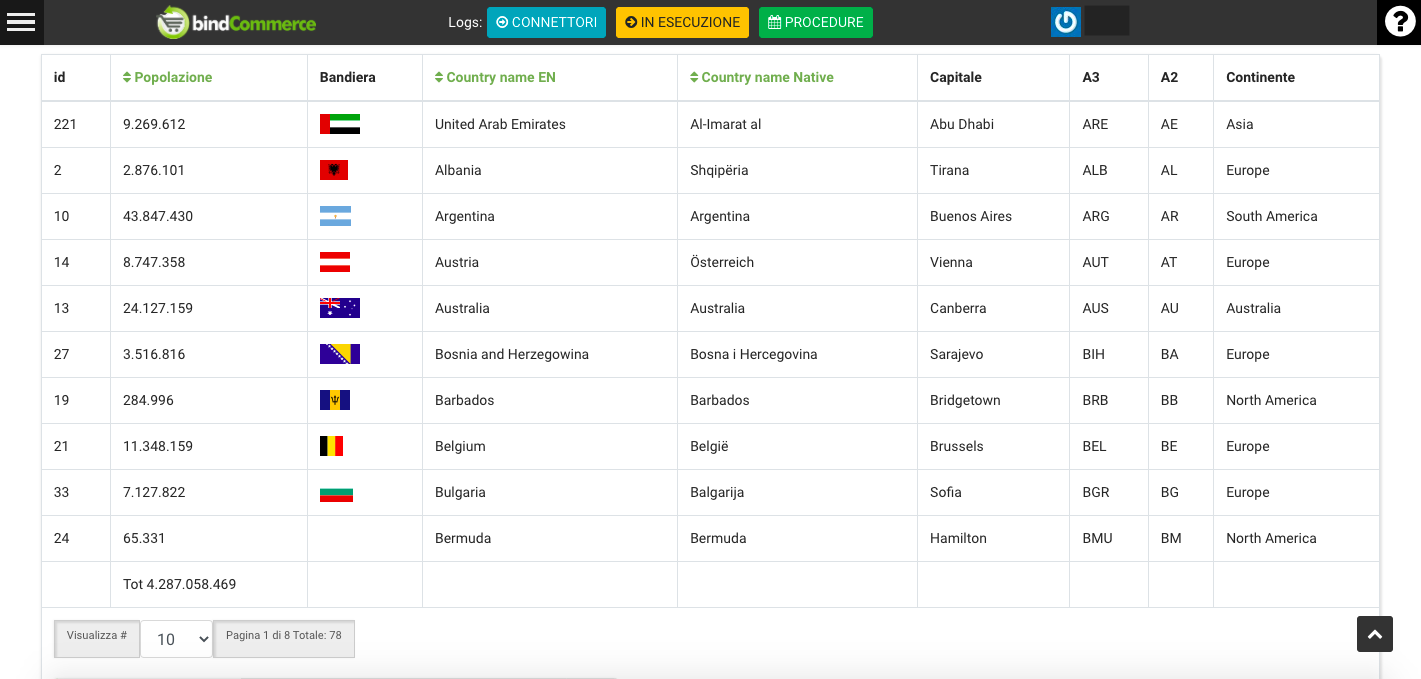This screenshot has height=679, width=1421.
Task: Open the Connettori logs
Action: [546, 22]
